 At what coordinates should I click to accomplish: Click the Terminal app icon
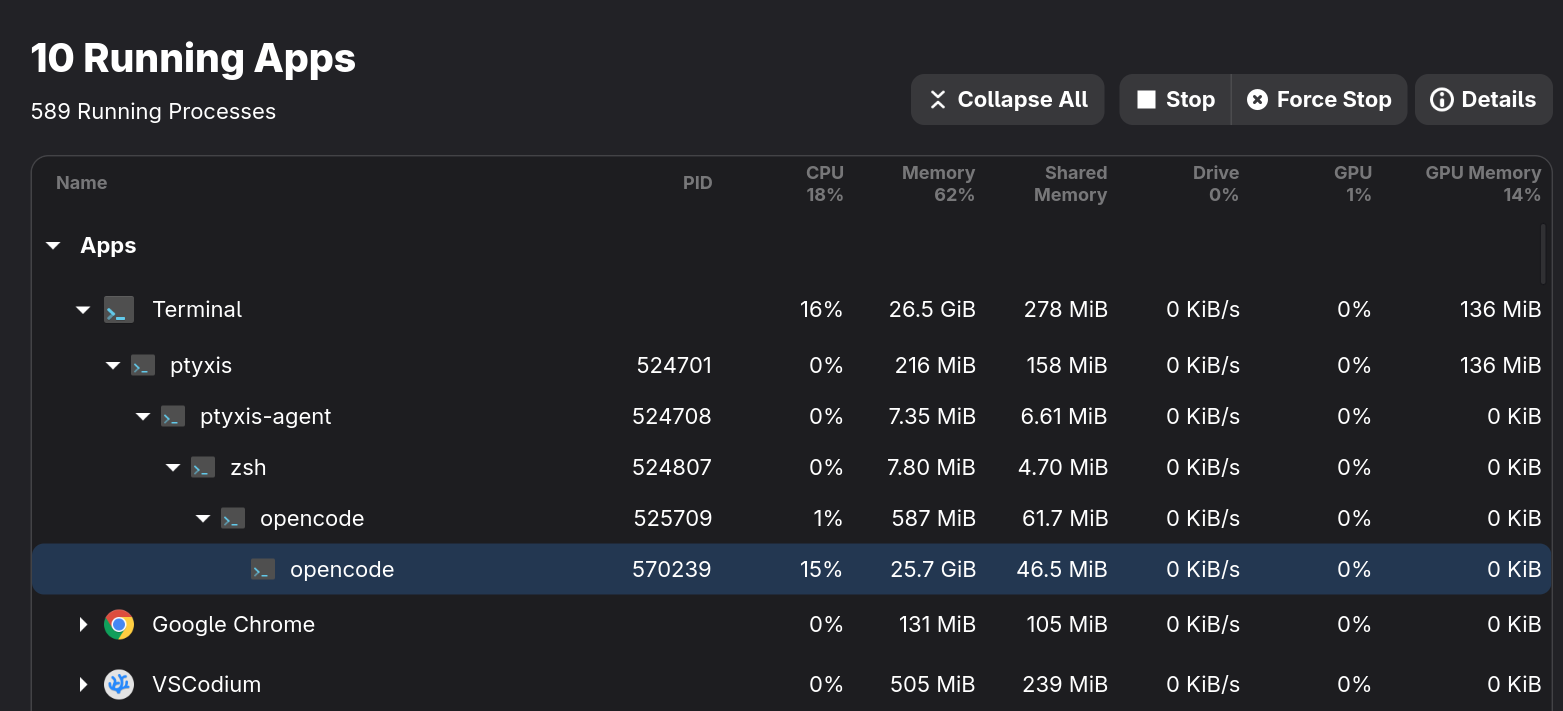tap(119, 310)
